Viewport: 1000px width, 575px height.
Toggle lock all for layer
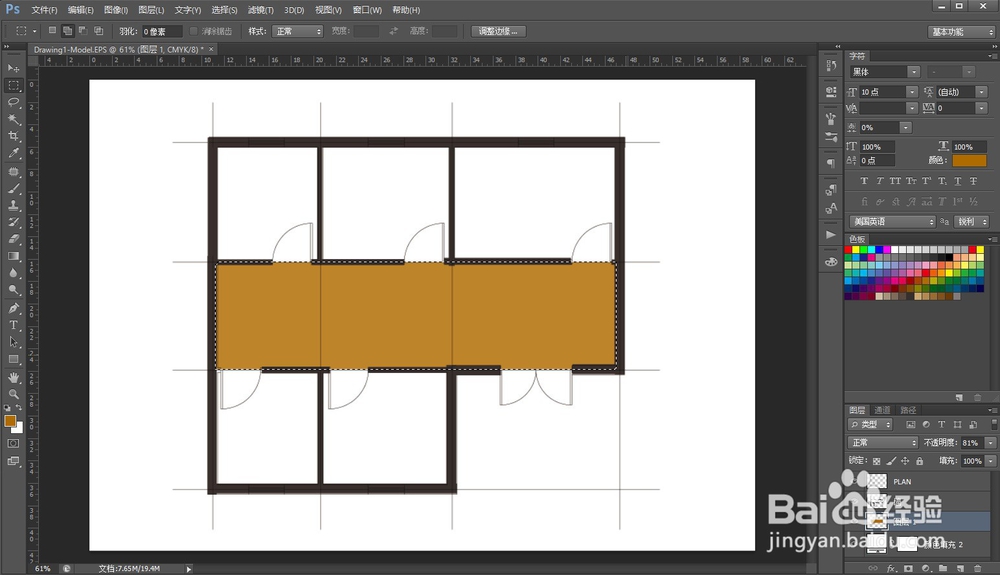(x=919, y=461)
